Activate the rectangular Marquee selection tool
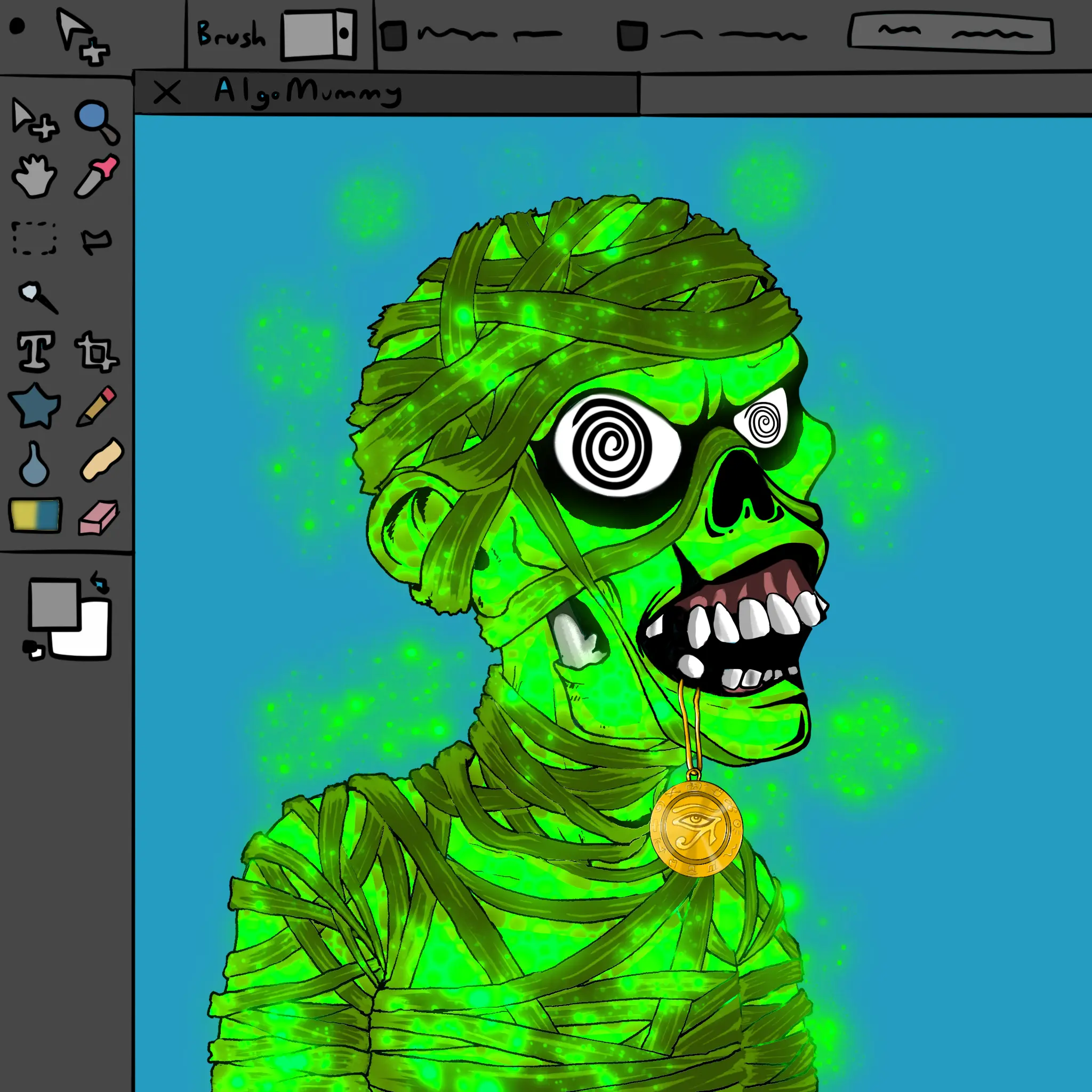 click(x=34, y=238)
